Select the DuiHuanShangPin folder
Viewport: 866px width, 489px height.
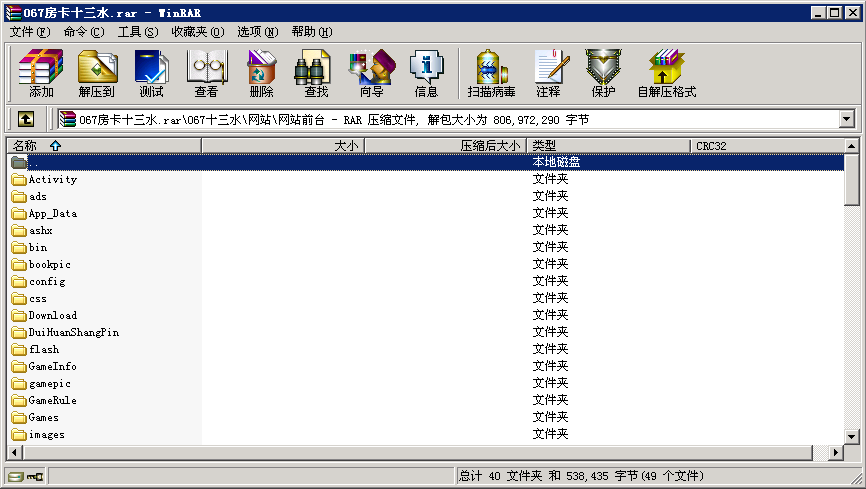[x=73, y=332]
